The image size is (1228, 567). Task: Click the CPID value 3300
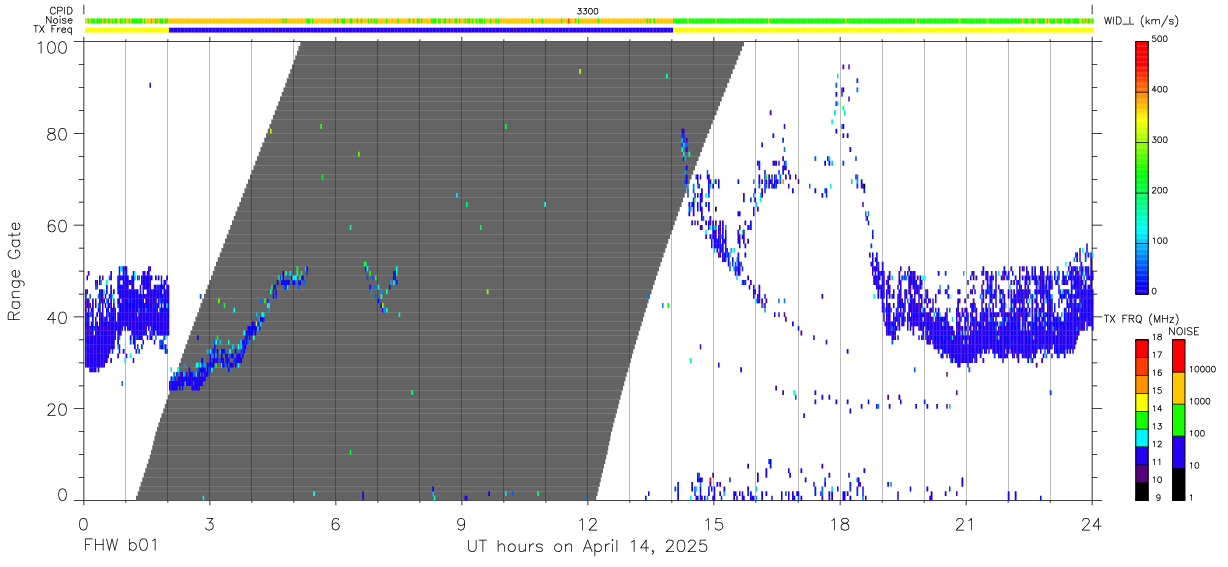(588, 10)
